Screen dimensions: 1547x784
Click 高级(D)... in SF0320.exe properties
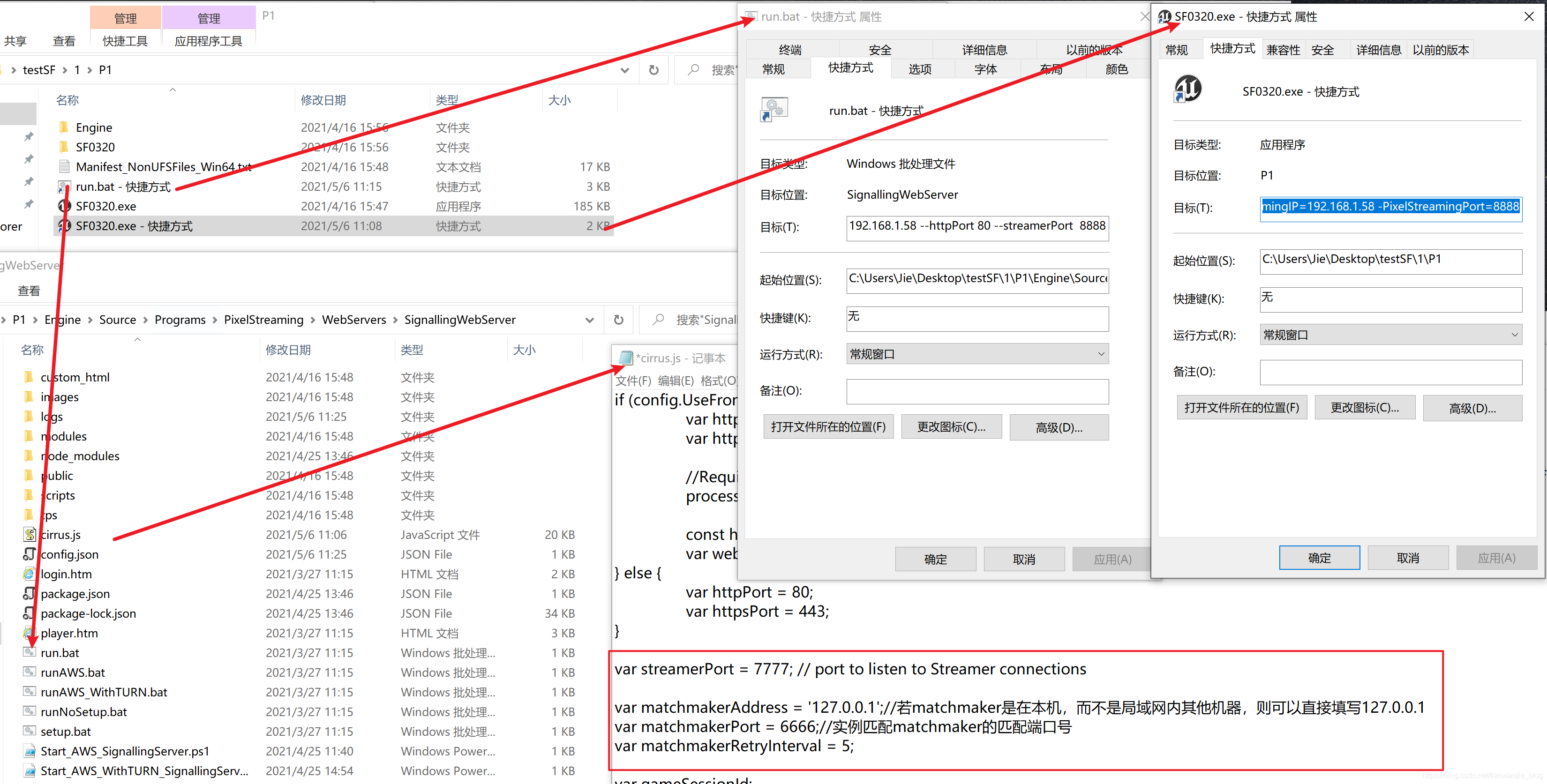click(1472, 408)
